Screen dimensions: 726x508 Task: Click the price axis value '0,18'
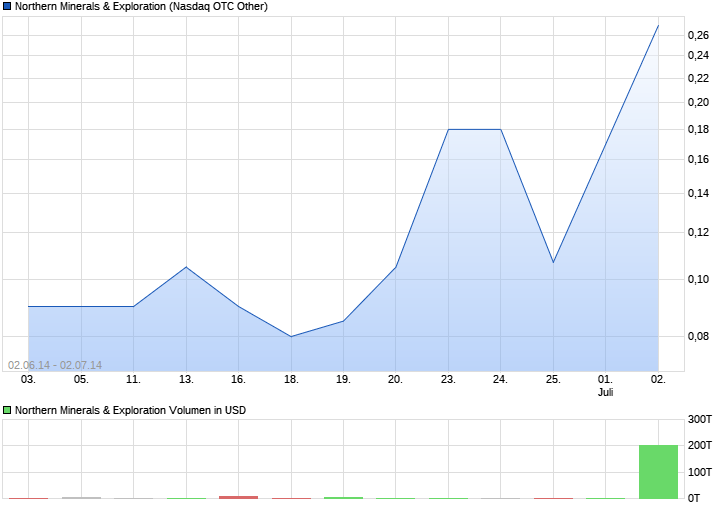coord(698,130)
